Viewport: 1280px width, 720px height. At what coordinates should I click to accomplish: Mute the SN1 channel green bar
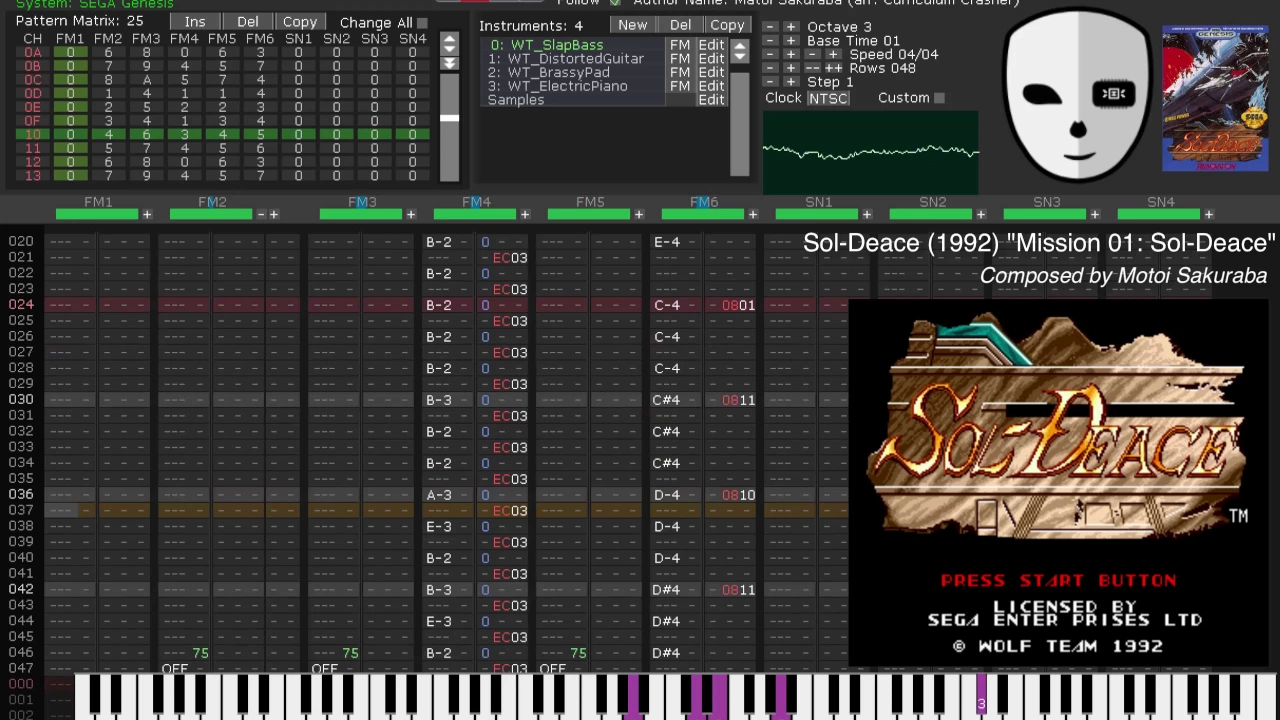817,214
